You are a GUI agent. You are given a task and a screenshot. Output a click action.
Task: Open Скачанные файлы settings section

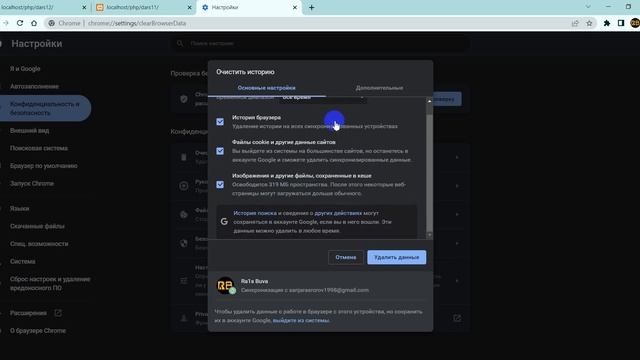(x=37, y=226)
